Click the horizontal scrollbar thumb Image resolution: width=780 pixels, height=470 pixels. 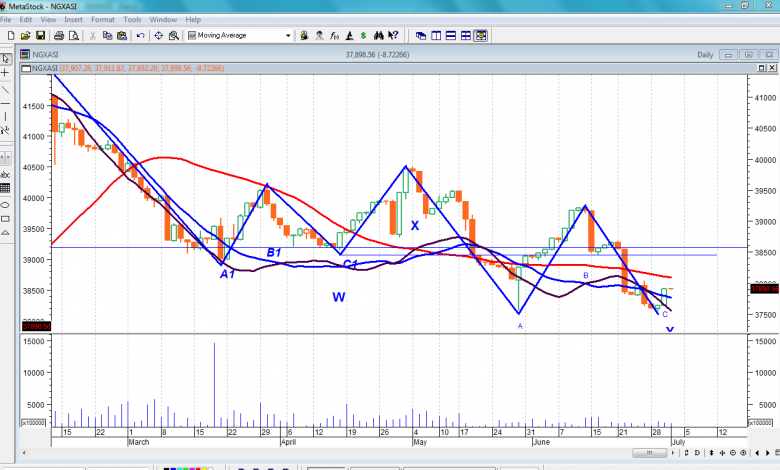pyautogui.click(x=649, y=453)
